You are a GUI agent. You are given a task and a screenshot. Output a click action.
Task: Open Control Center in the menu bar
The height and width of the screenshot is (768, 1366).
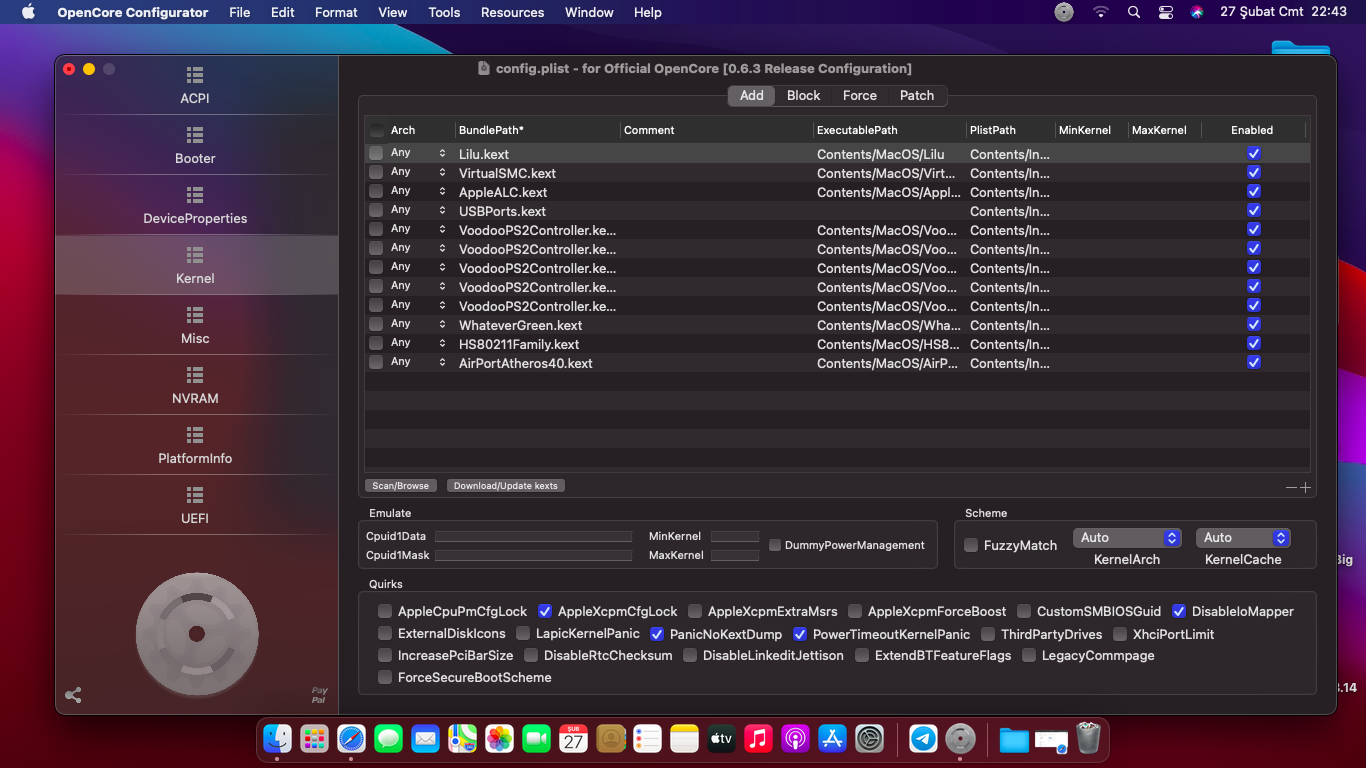point(1166,12)
